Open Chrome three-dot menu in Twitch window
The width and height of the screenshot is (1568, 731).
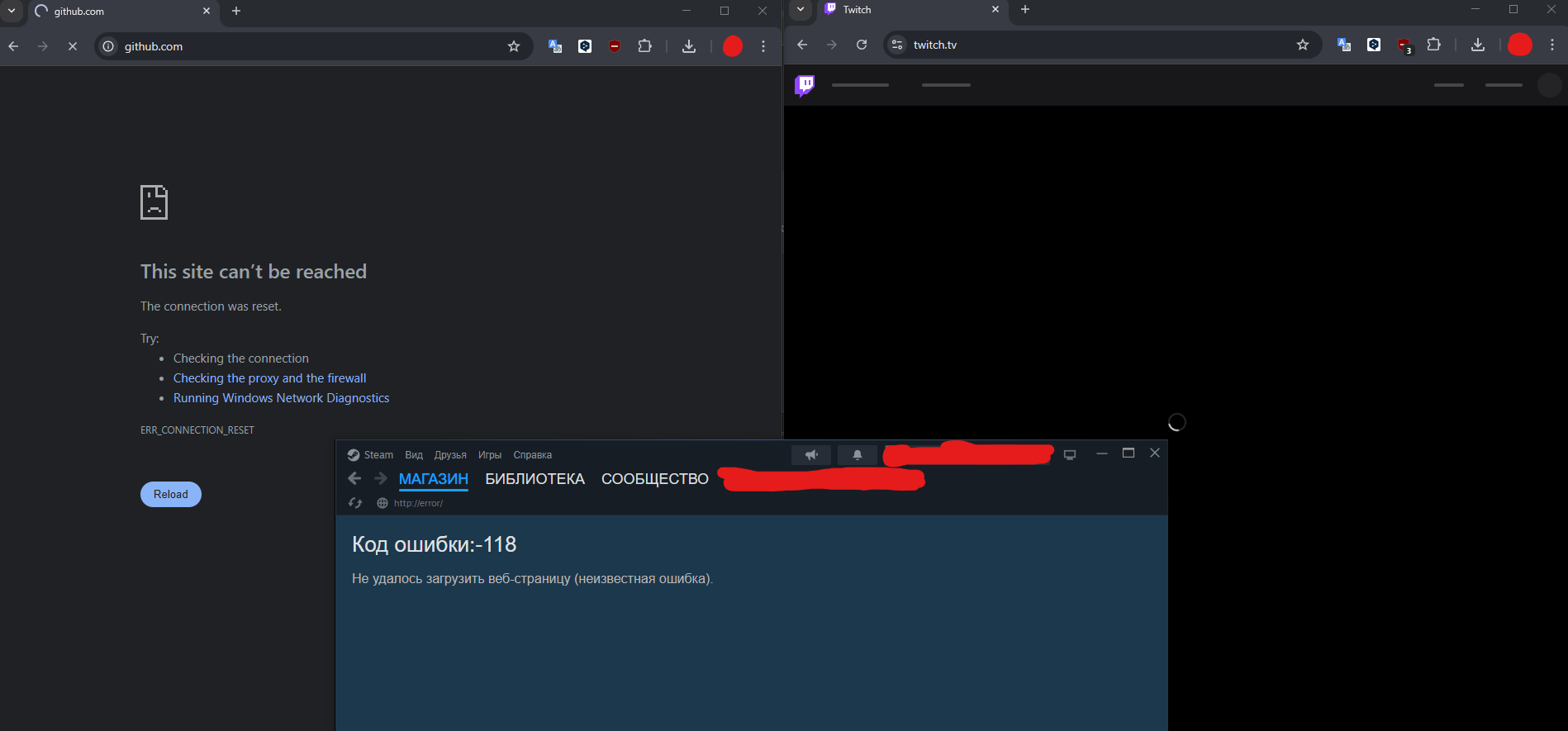pos(1552,45)
